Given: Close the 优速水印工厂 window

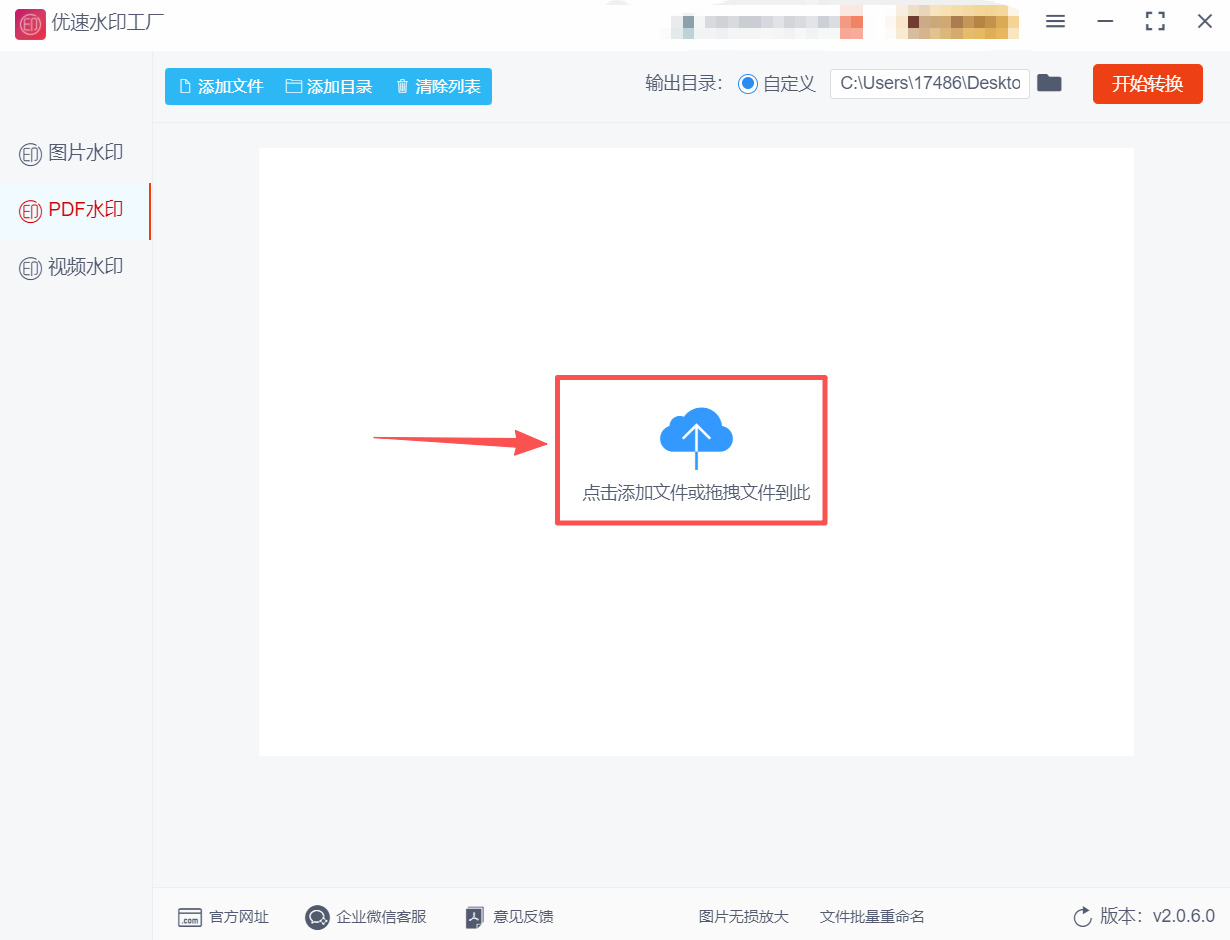Looking at the screenshot, I should point(1205,21).
